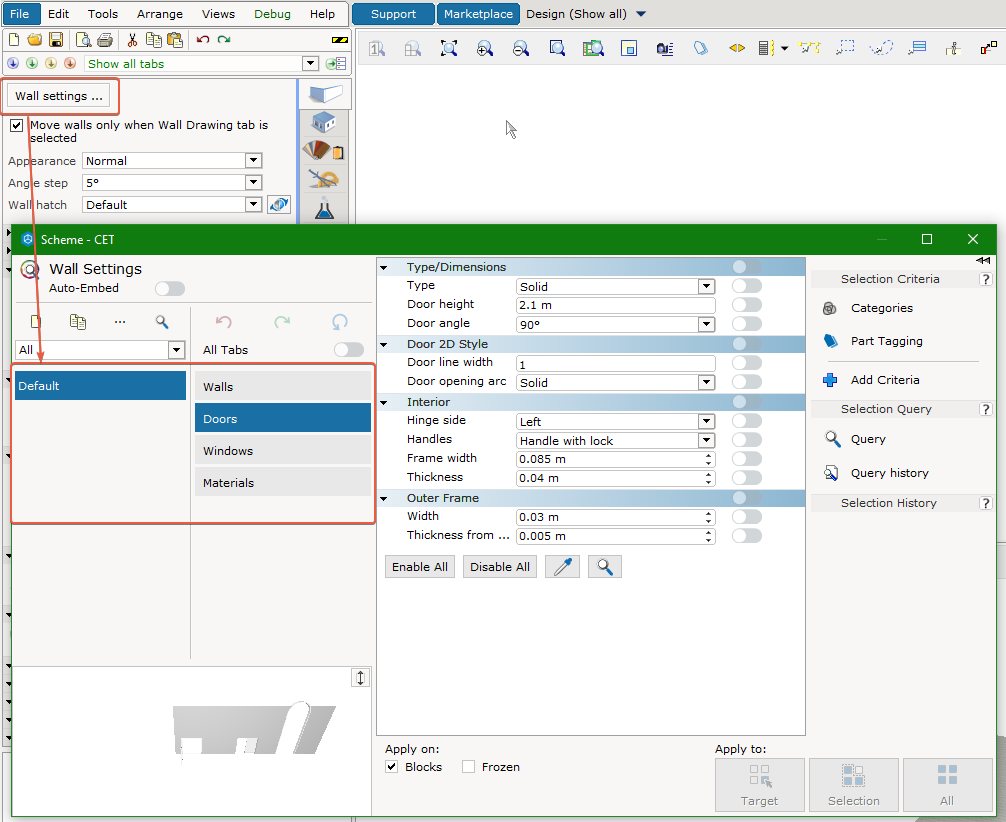Toggle Move walls only checkbox

17,126
